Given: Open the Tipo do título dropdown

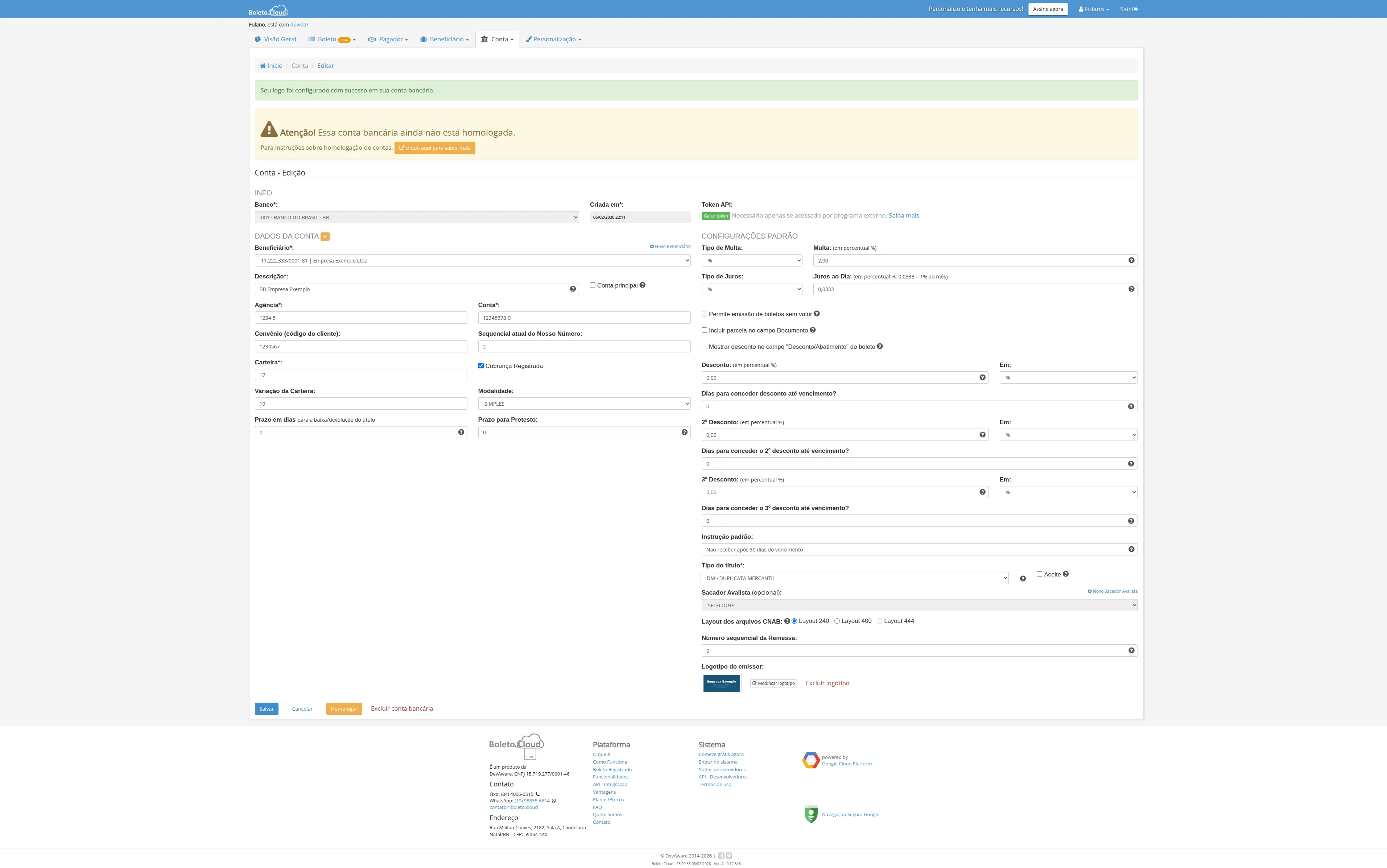Looking at the screenshot, I should pyautogui.click(x=854, y=579).
